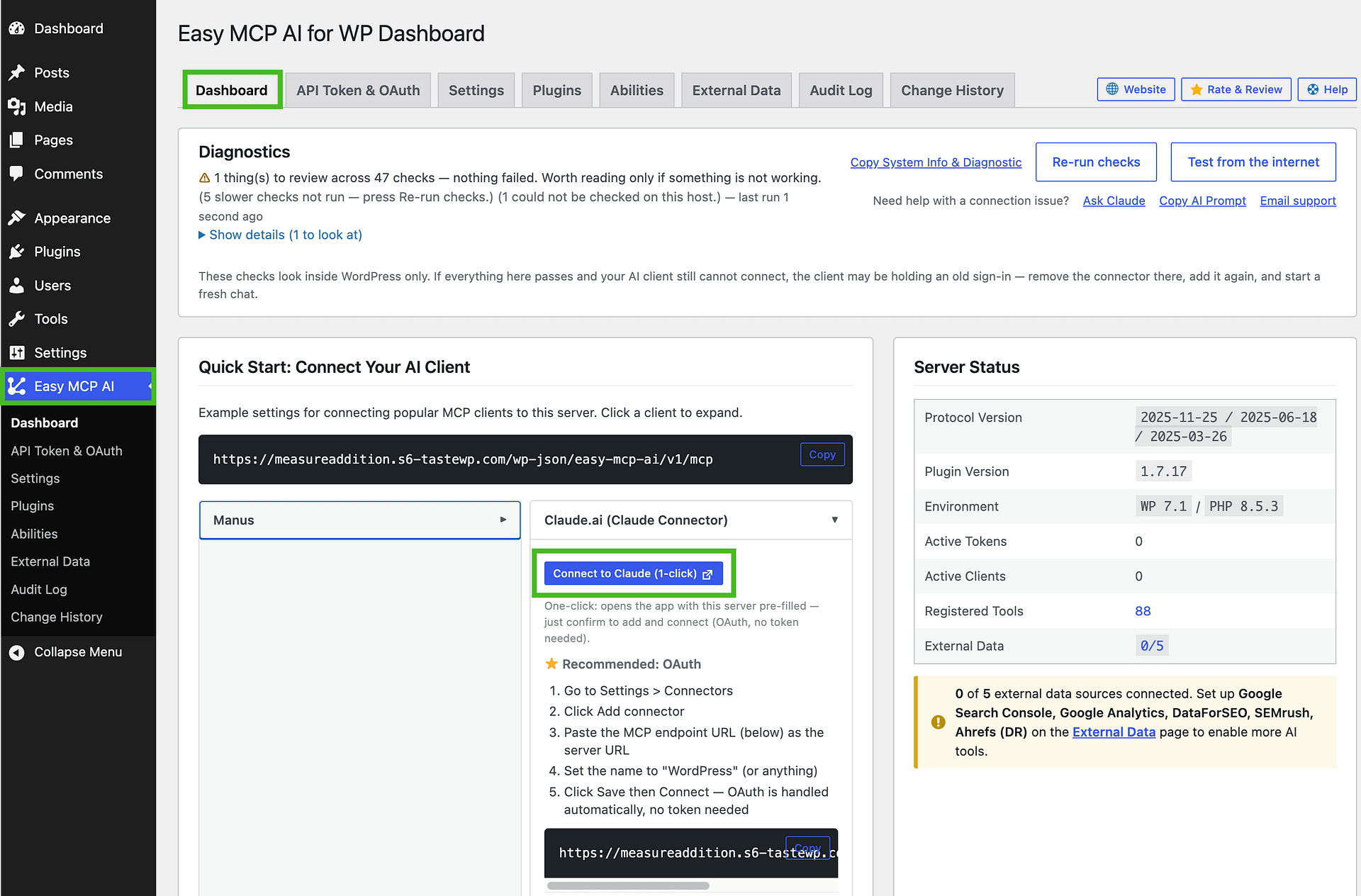
Task: Open Dashboard in Easy MCP AI submenu
Action: click(x=45, y=422)
